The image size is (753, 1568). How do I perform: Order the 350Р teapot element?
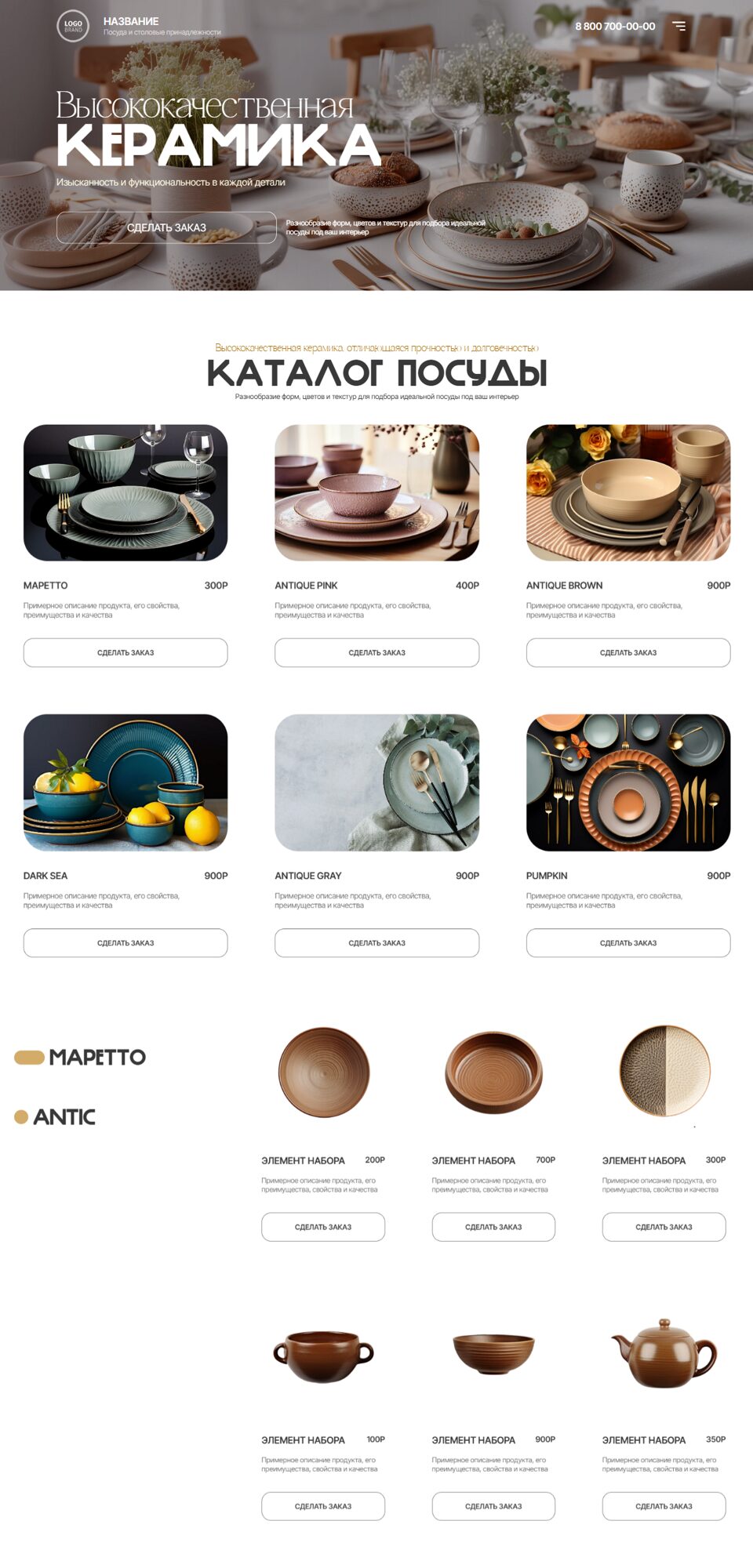click(664, 1506)
